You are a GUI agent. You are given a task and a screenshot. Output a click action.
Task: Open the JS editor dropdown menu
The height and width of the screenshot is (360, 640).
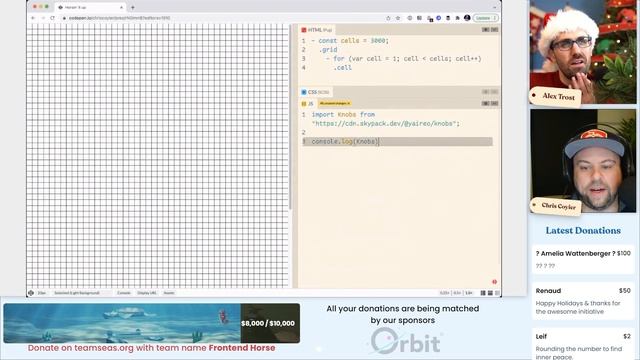pos(494,104)
